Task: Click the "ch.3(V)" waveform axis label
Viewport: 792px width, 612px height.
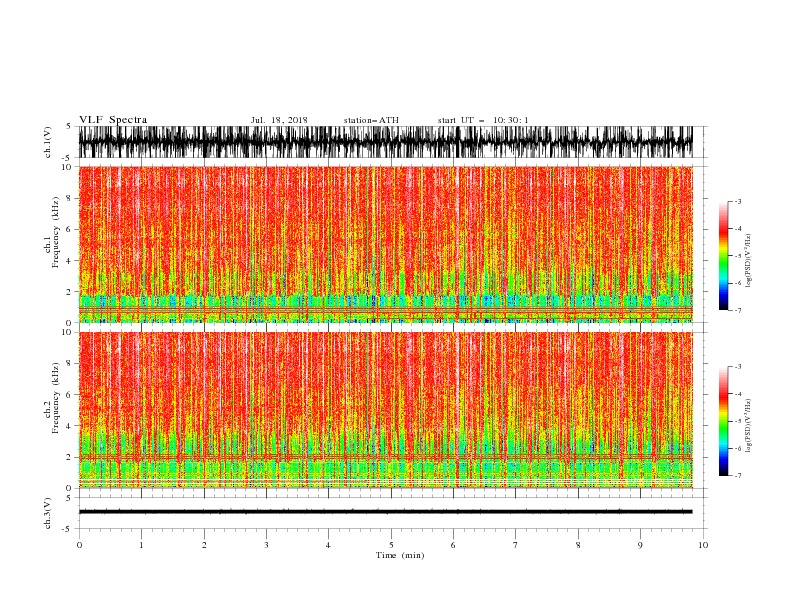Action: [47, 513]
